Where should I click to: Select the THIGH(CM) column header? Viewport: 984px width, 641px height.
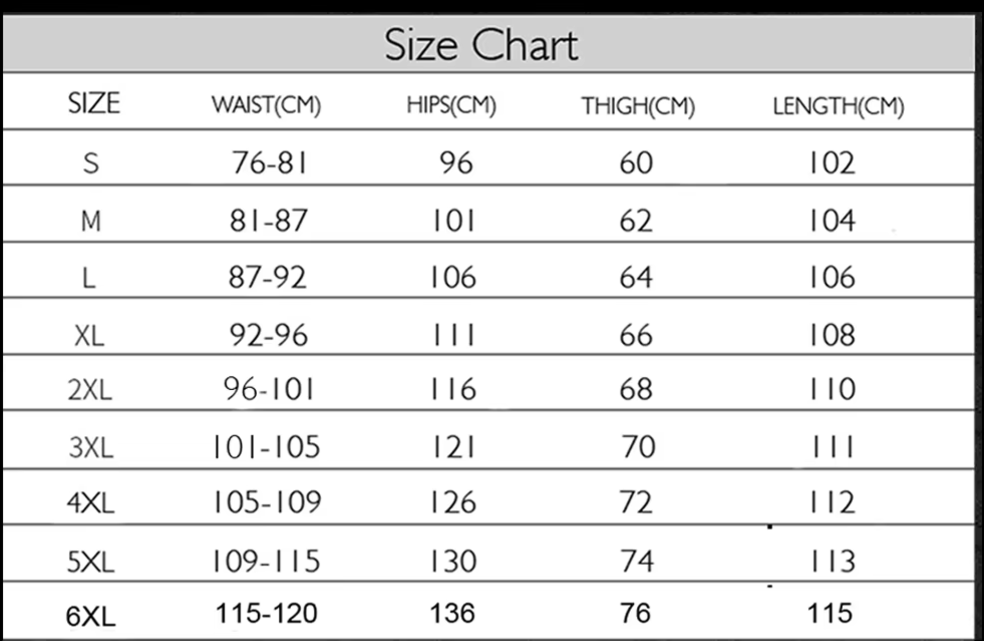click(638, 106)
